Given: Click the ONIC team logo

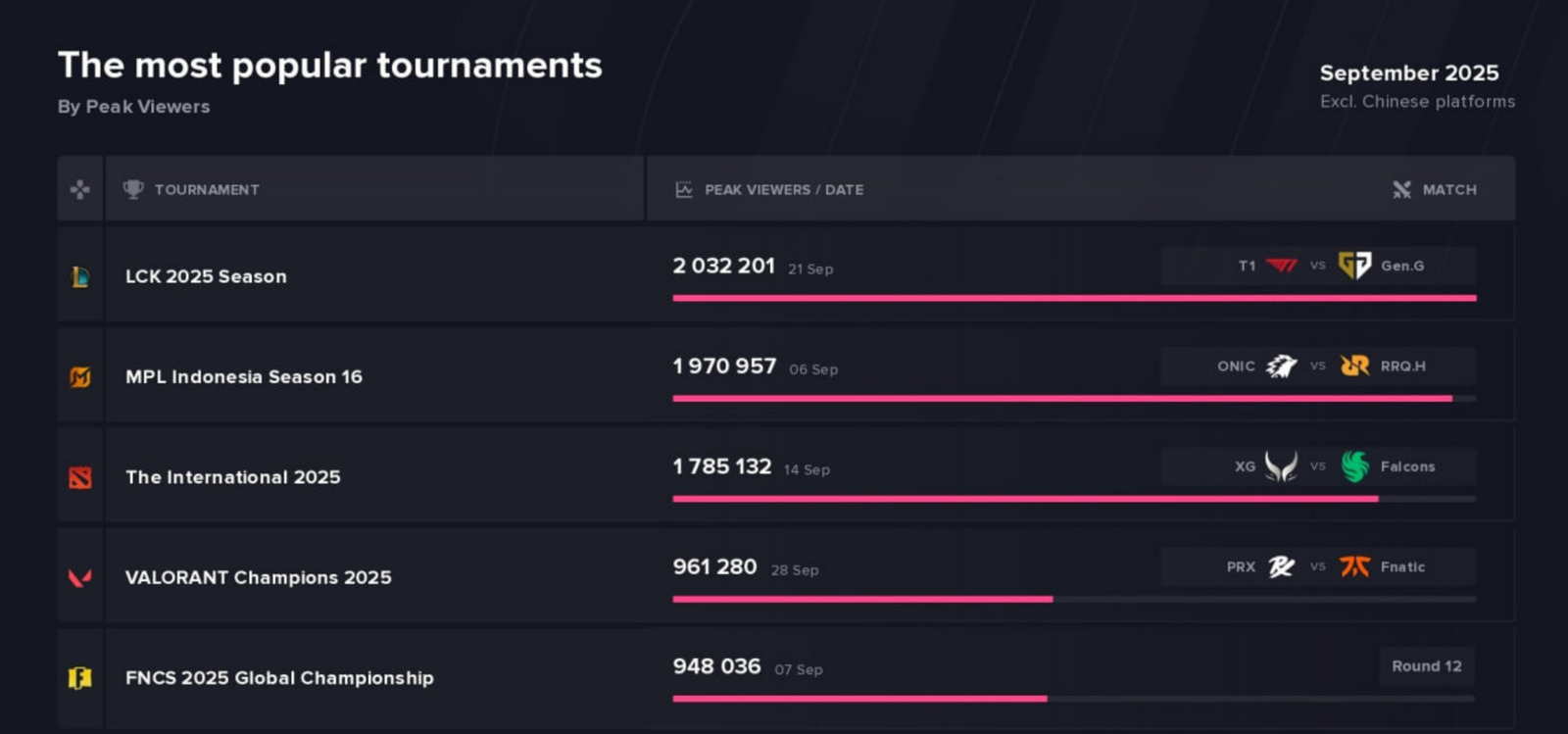Looking at the screenshot, I should coord(1281,367).
